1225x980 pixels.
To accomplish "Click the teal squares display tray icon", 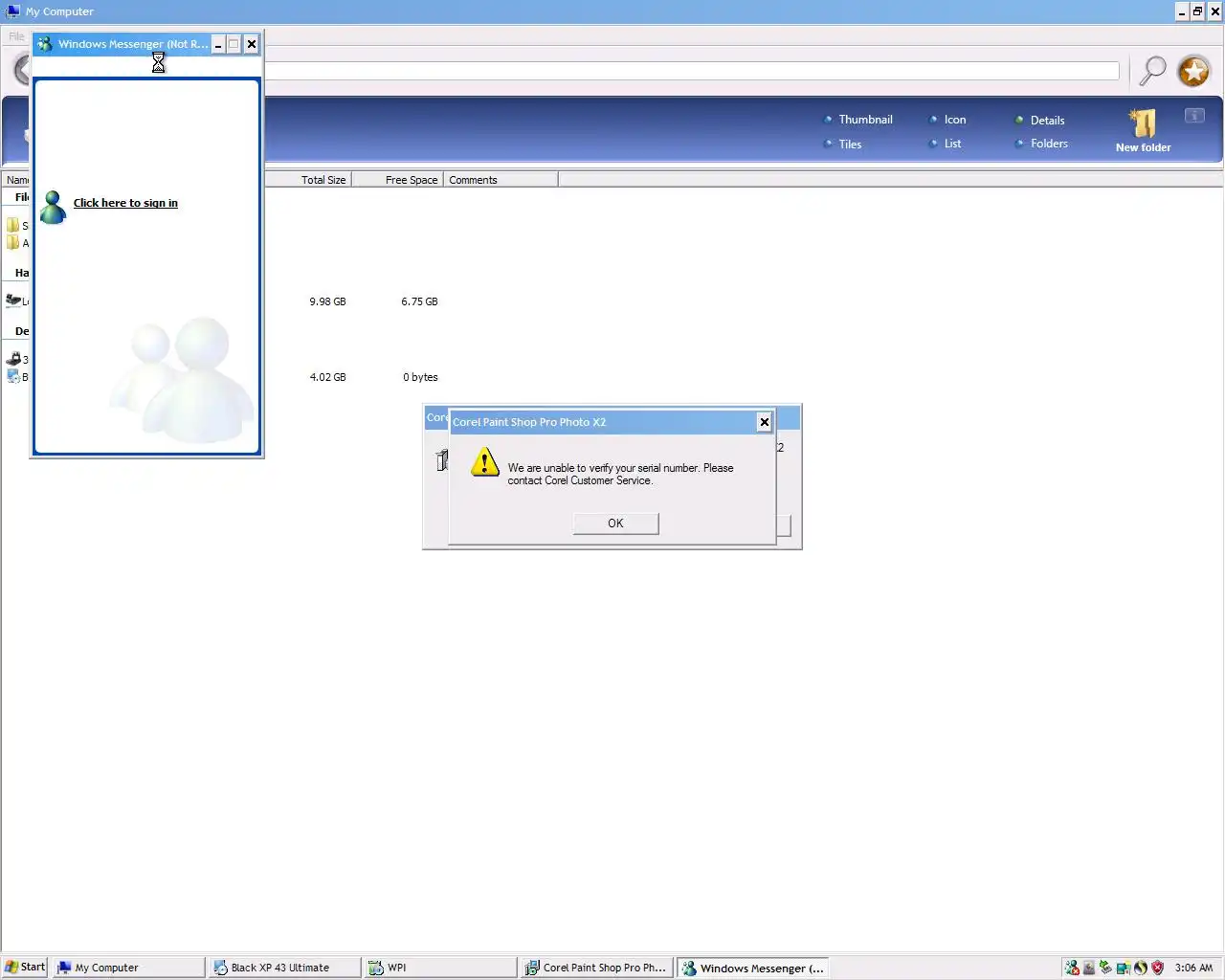I will pos(1123,968).
